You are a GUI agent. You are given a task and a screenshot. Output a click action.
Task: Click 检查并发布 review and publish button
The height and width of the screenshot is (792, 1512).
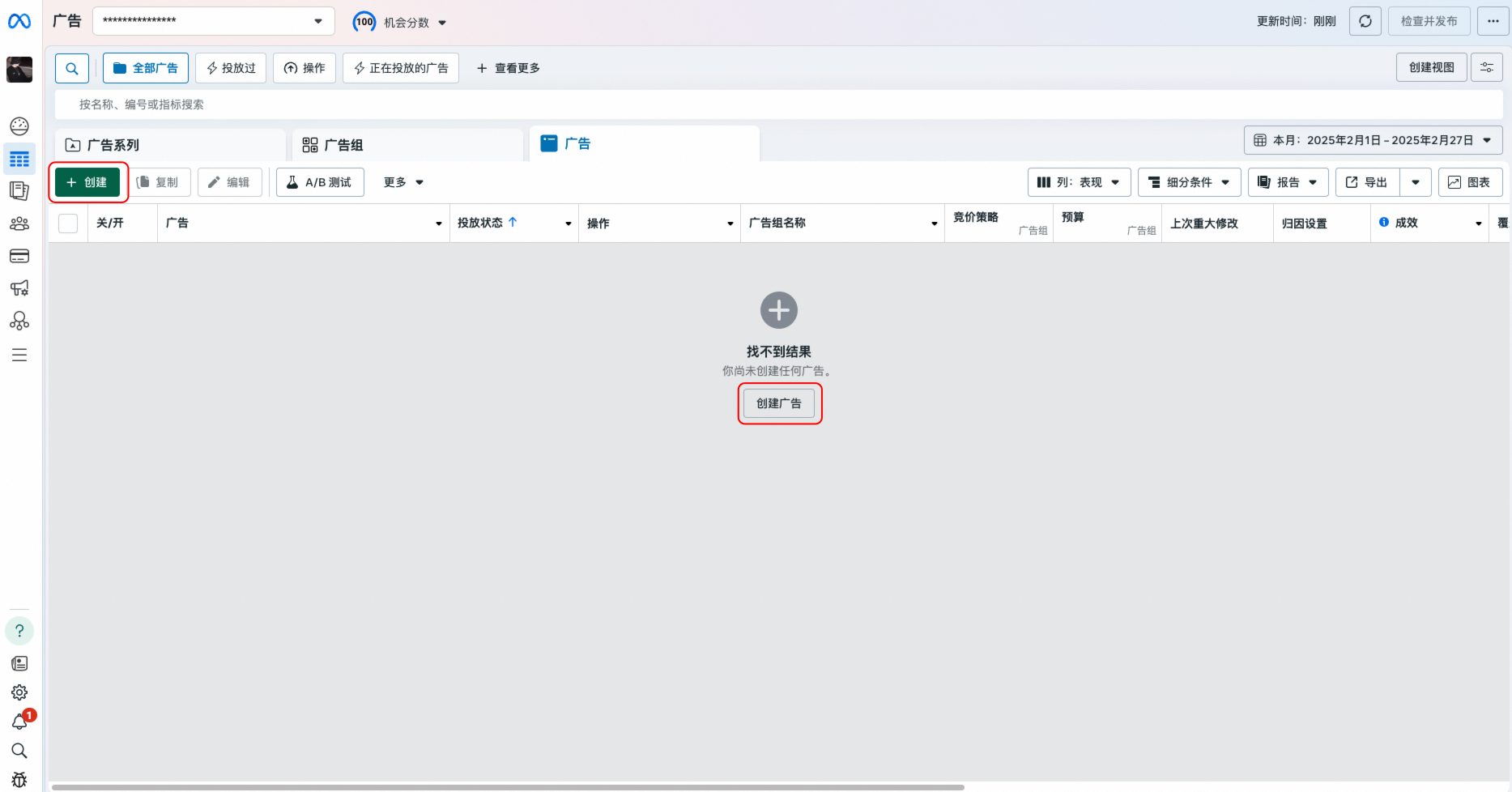pos(1429,21)
